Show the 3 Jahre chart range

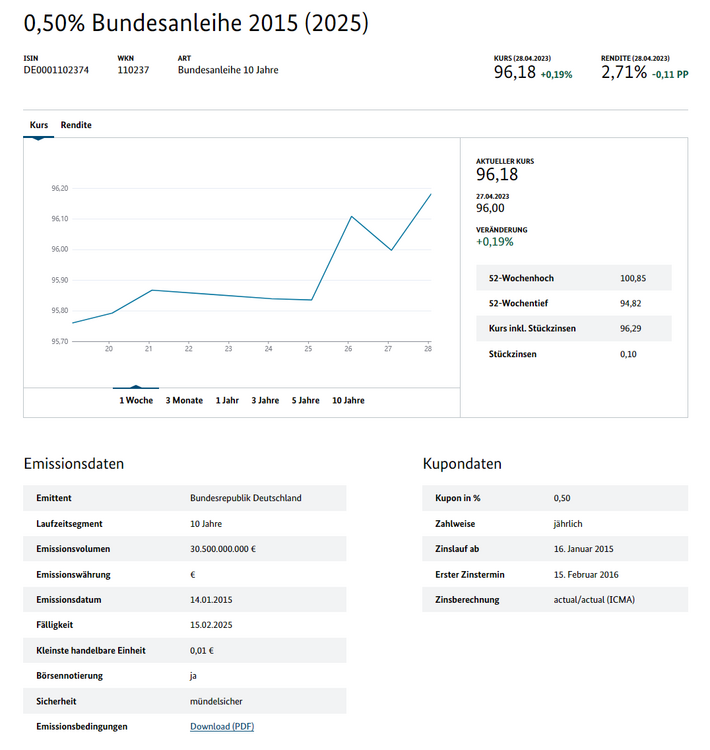tap(265, 400)
